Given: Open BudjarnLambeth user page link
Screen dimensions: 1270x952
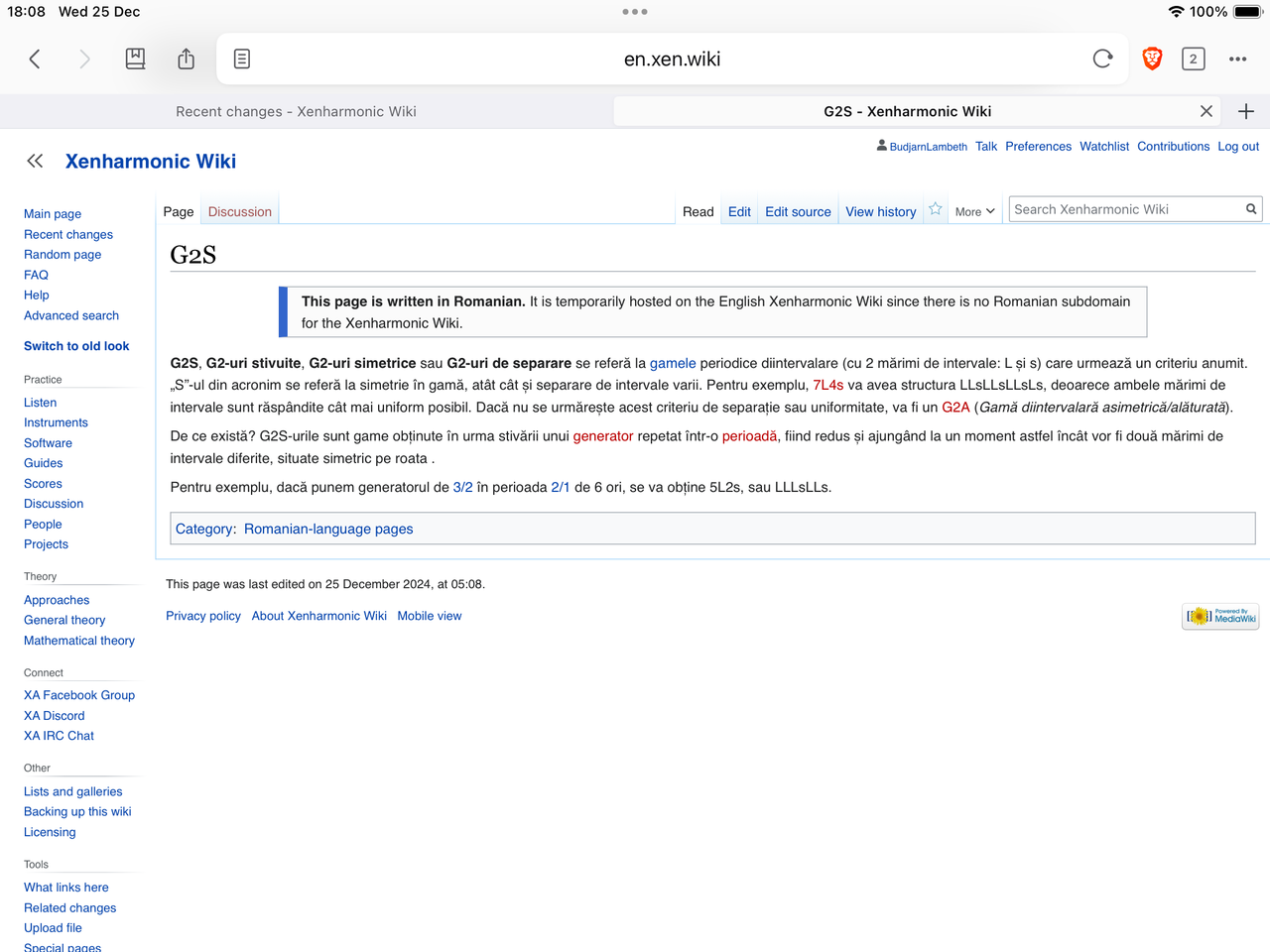Looking at the screenshot, I should (929, 147).
